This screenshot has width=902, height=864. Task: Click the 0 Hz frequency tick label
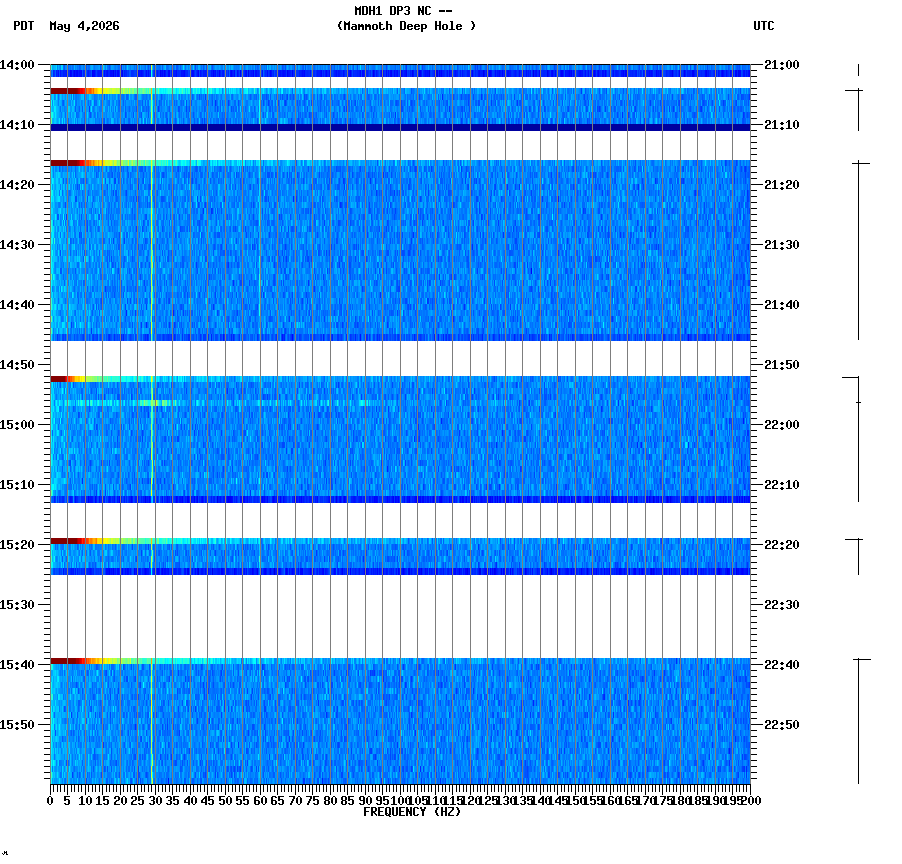51,801
